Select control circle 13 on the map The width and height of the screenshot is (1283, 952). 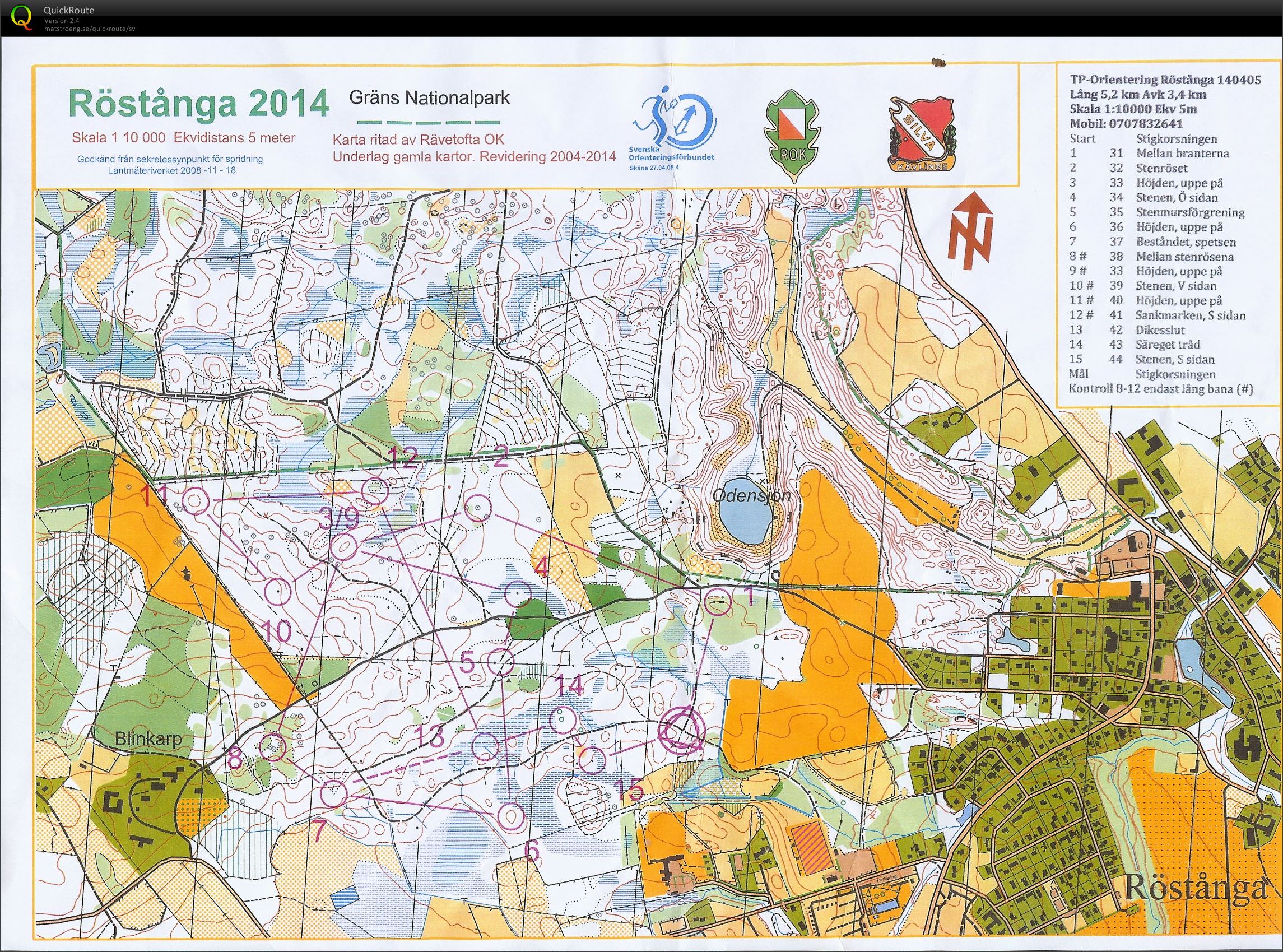485,745
